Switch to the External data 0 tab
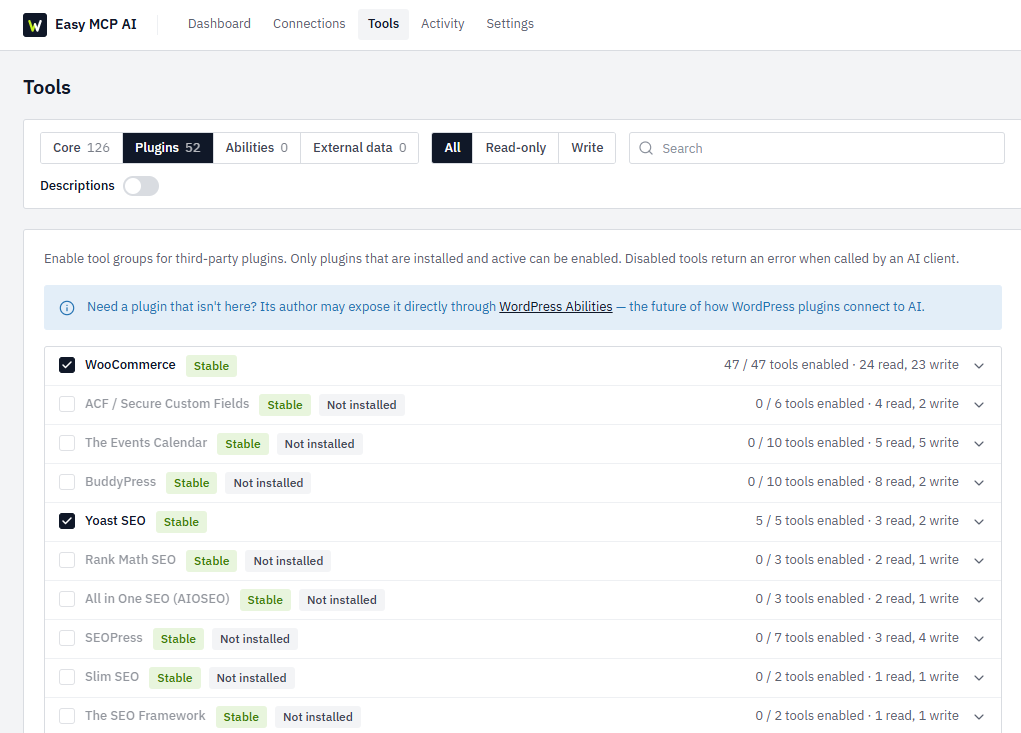 click(359, 148)
